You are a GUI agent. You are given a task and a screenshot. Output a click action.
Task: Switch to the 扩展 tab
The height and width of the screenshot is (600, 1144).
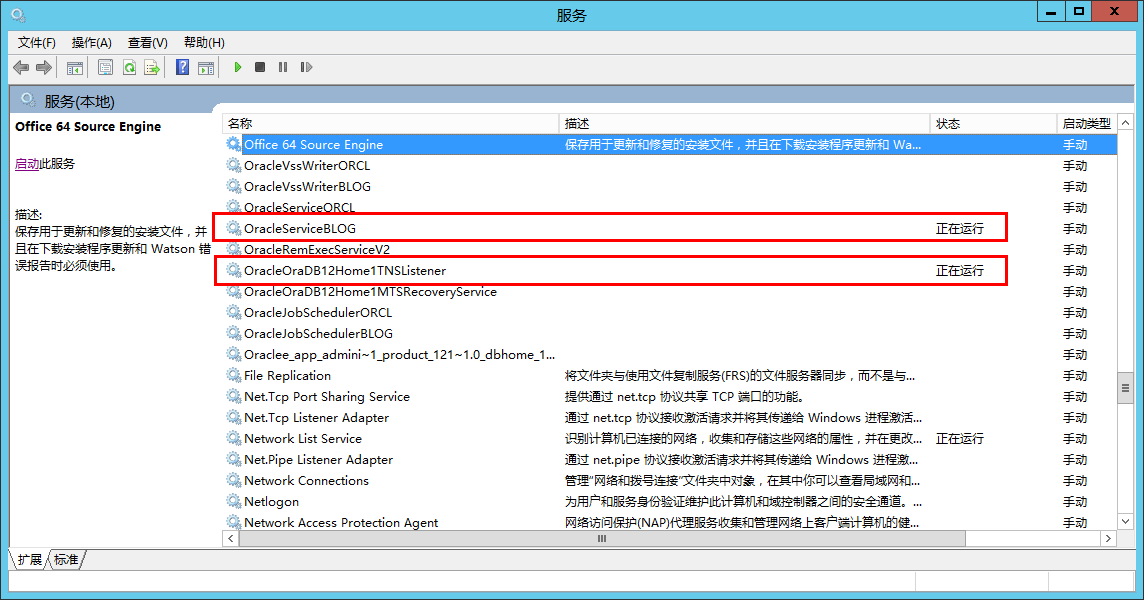(29, 559)
